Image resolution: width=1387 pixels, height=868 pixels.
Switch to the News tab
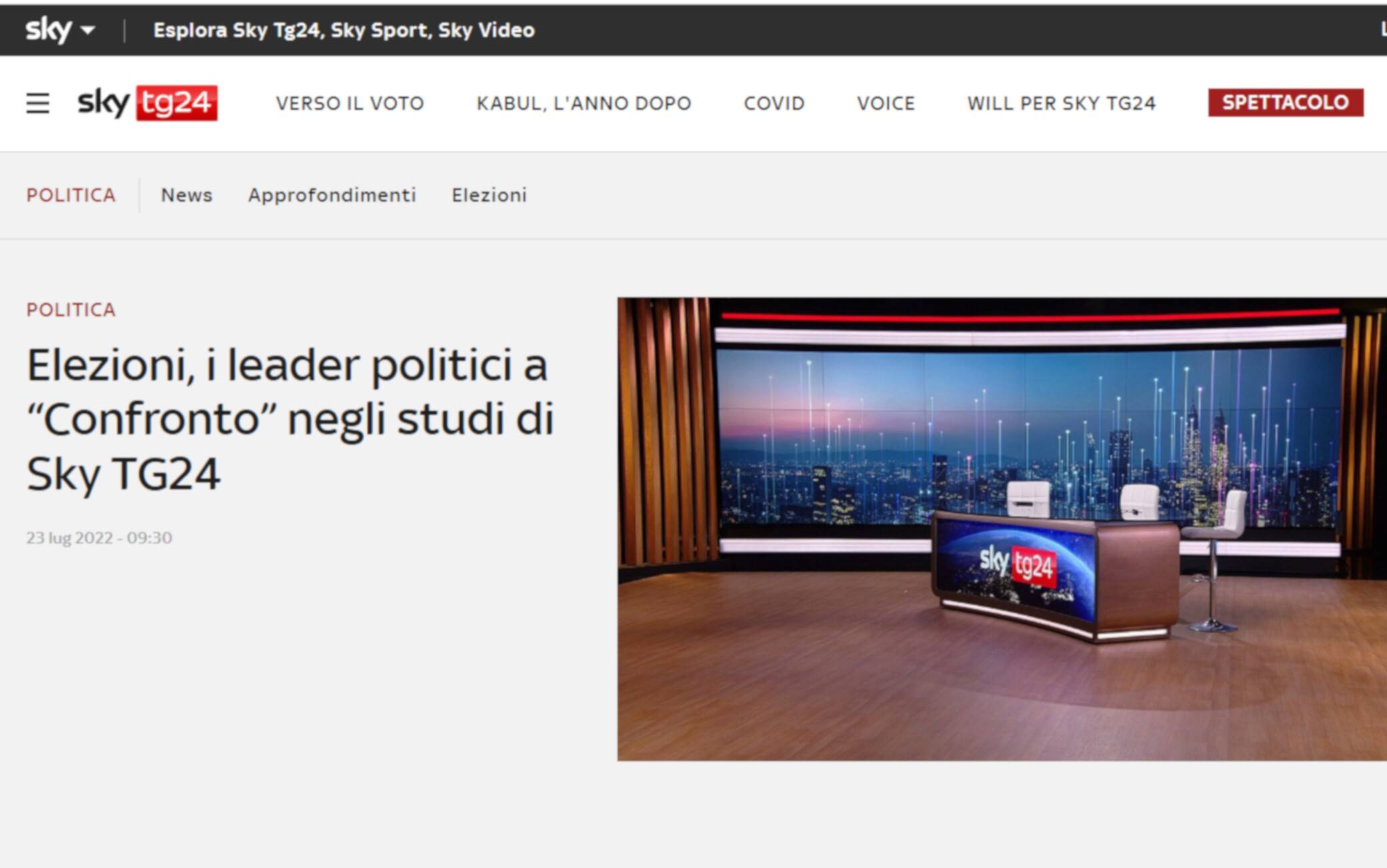[186, 195]
